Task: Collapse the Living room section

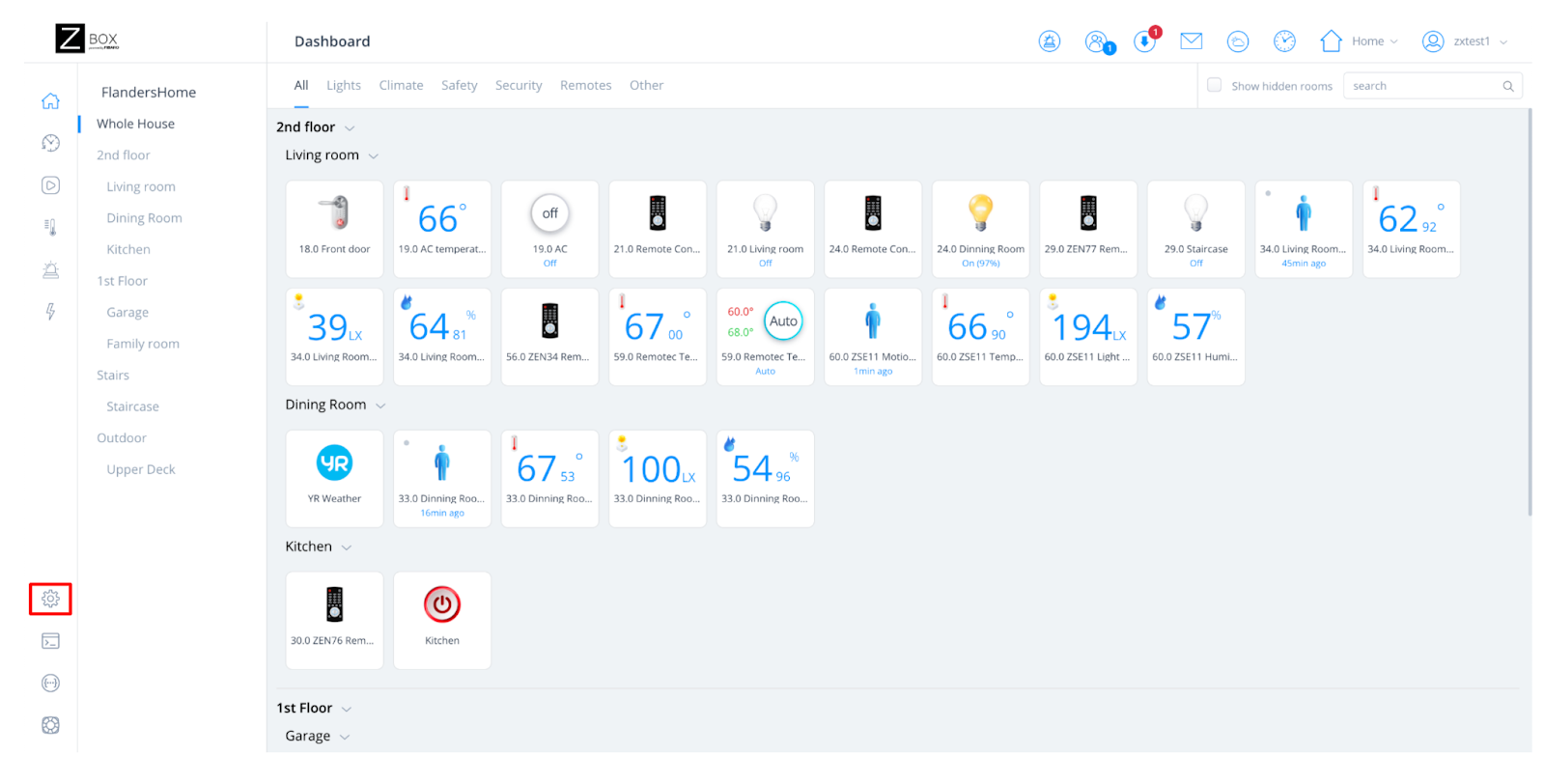Action: (374, 156)
